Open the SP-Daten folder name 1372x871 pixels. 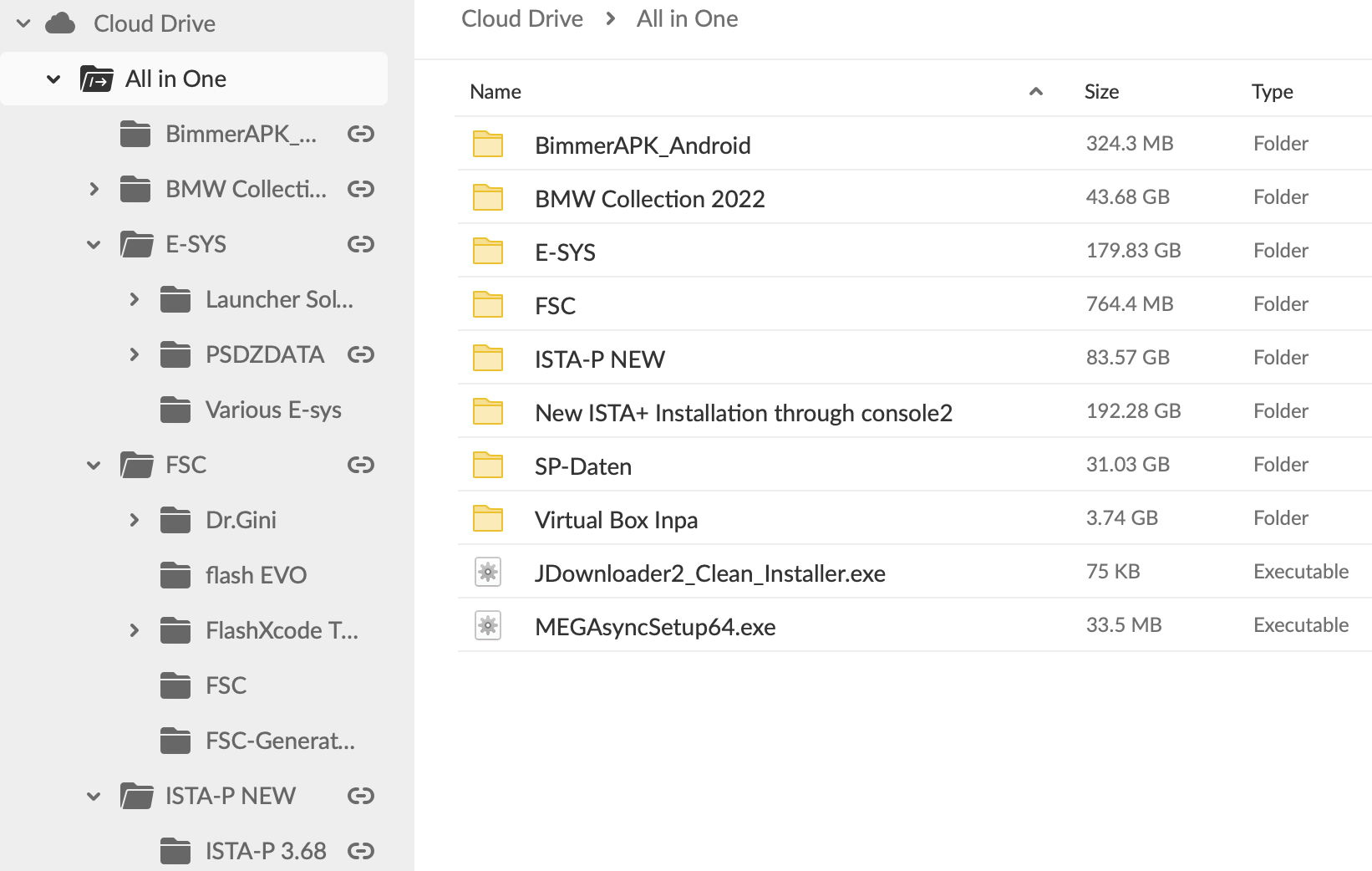pyautogui.click(x=583, y=466)
